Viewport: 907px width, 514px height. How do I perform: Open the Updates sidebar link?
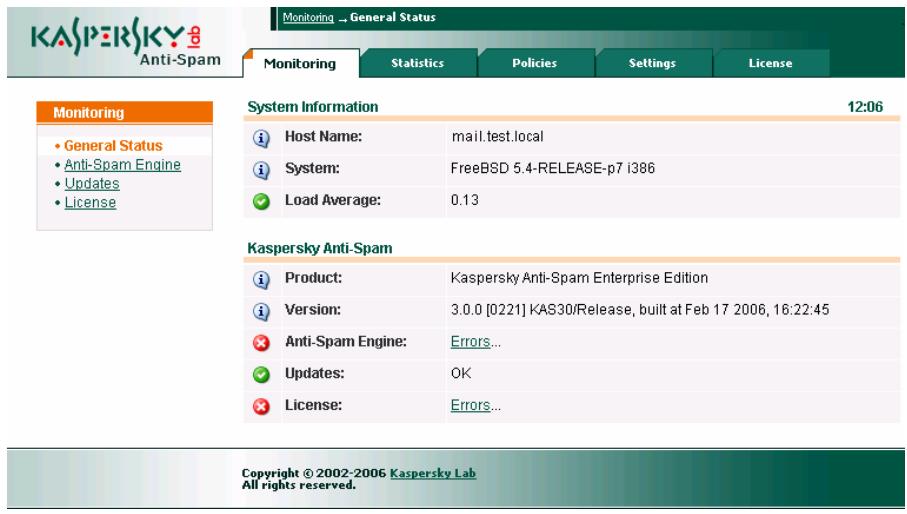click(92, 183)
